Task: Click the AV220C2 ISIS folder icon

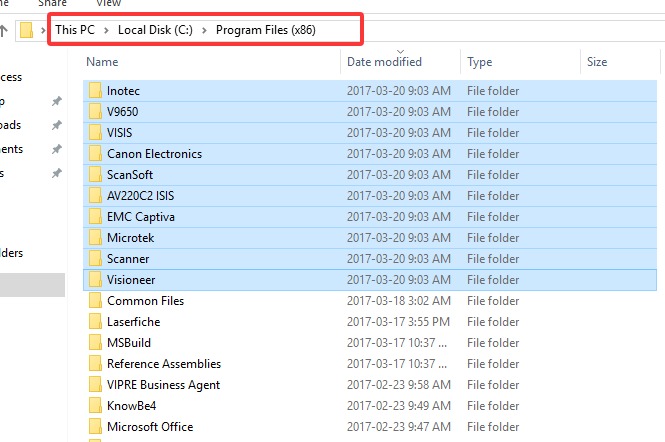Action: coord(95,196)
